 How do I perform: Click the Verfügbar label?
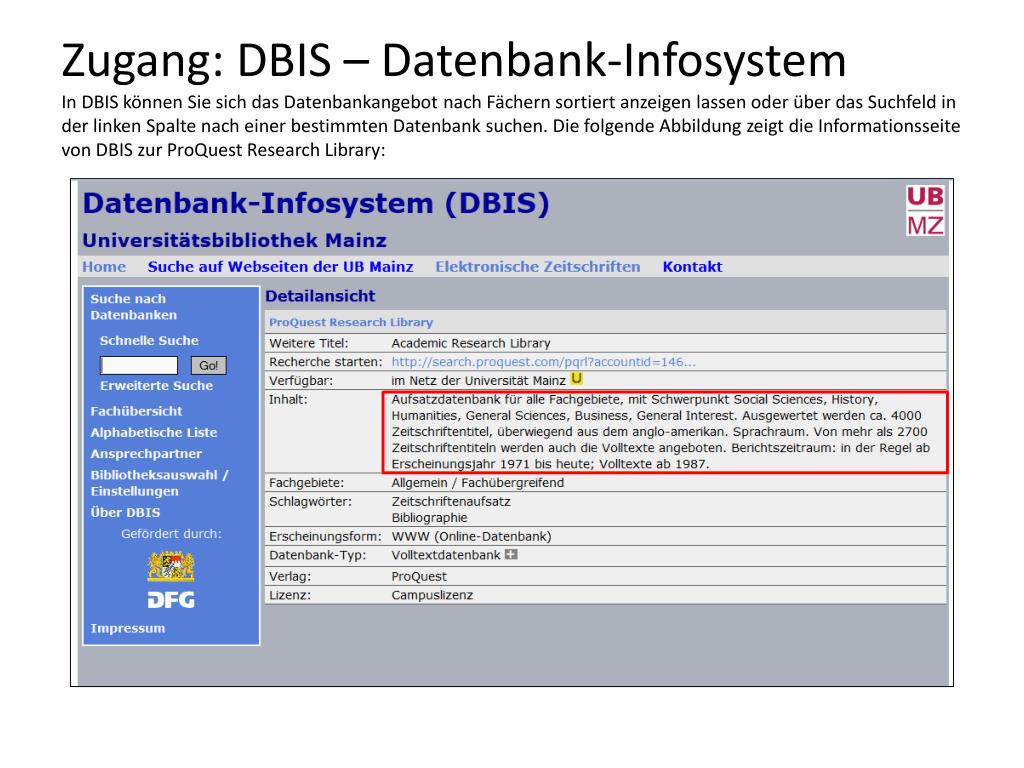[x=300, y=380]
